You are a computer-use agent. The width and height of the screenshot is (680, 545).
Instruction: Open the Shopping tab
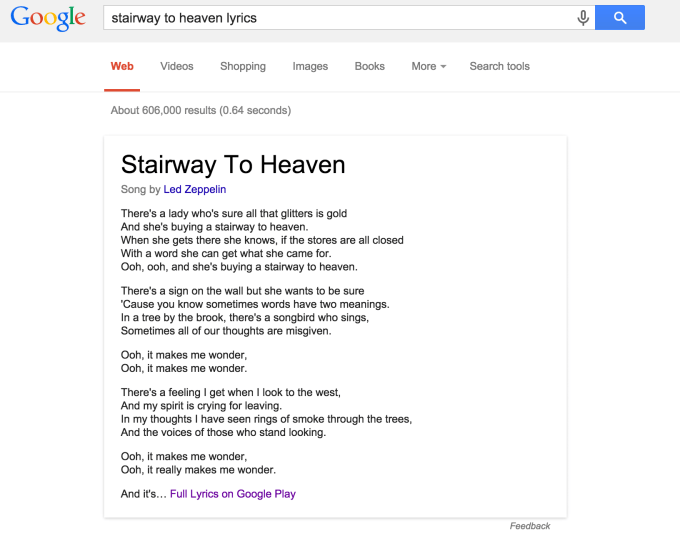click(x=243, y=66)
